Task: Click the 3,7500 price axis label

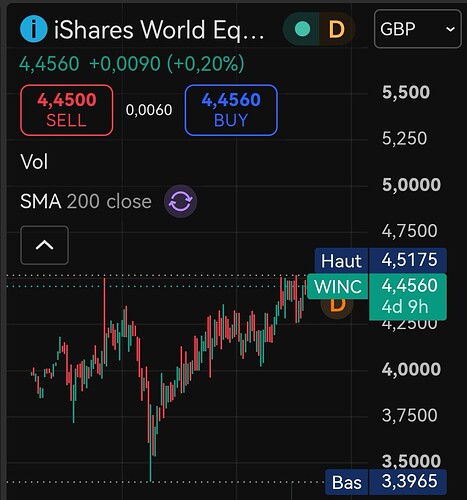Action: [409, 415]
